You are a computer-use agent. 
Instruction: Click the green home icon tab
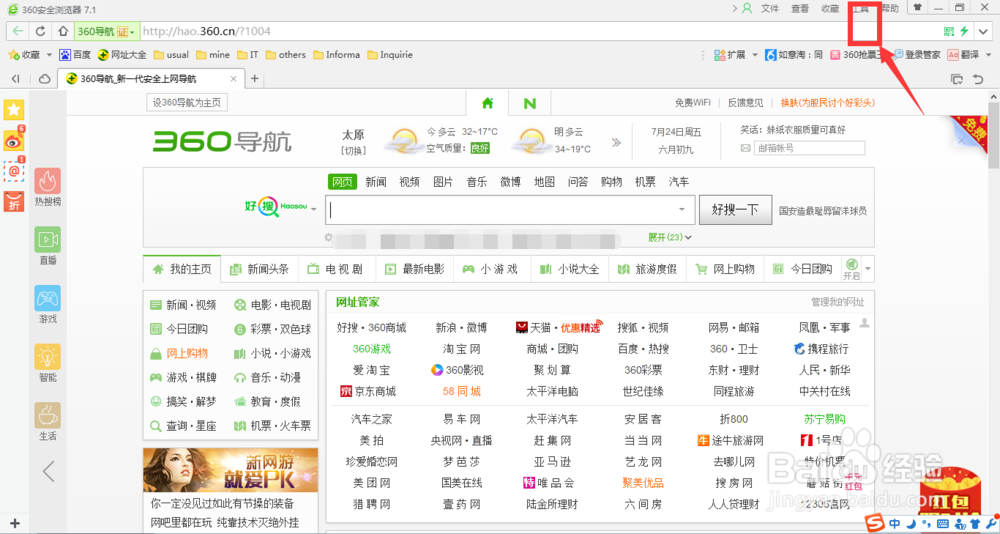coord(487,103)
